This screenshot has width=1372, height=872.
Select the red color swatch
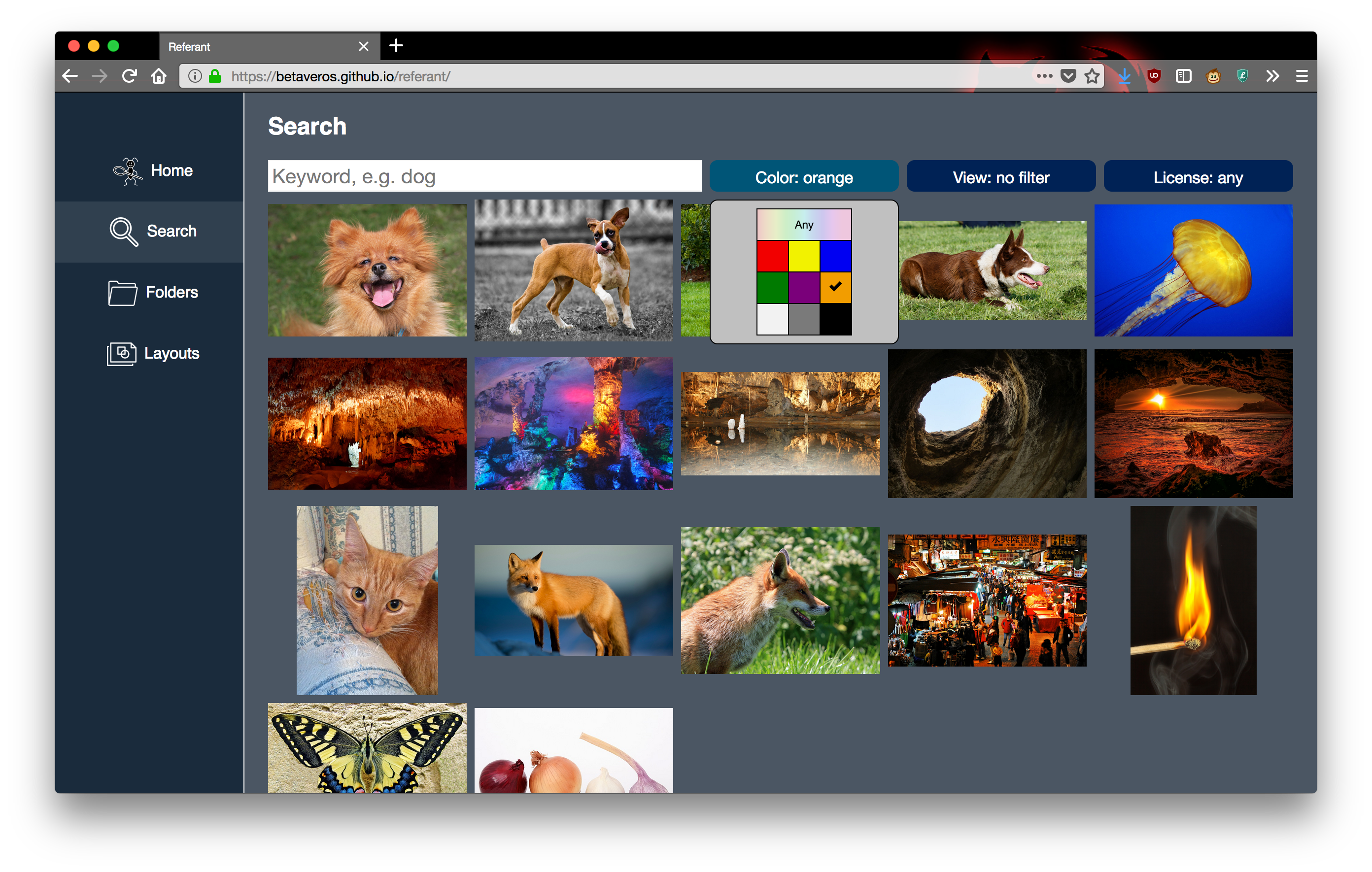tap(773, 256)
